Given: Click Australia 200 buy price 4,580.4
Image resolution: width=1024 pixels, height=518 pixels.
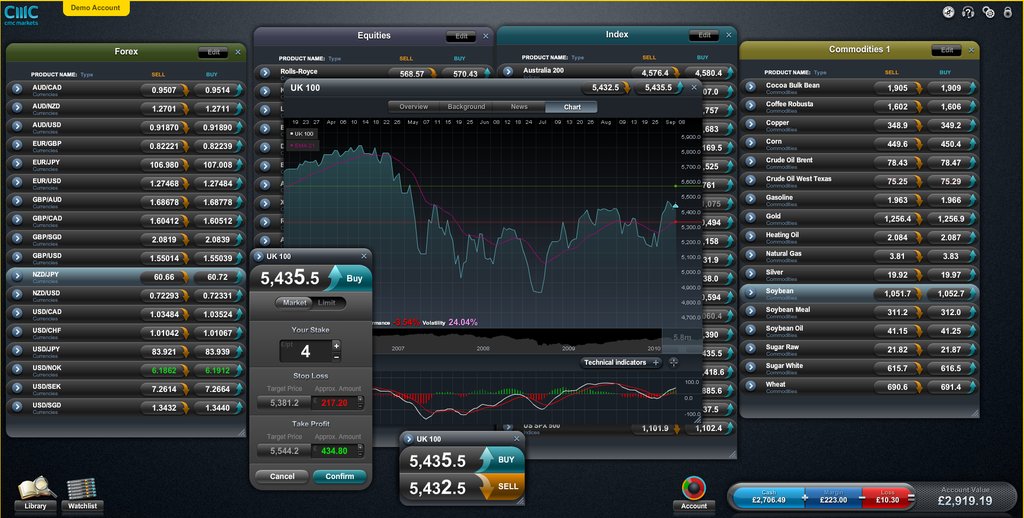Looking at the screenshot, I should click(709, 73).
